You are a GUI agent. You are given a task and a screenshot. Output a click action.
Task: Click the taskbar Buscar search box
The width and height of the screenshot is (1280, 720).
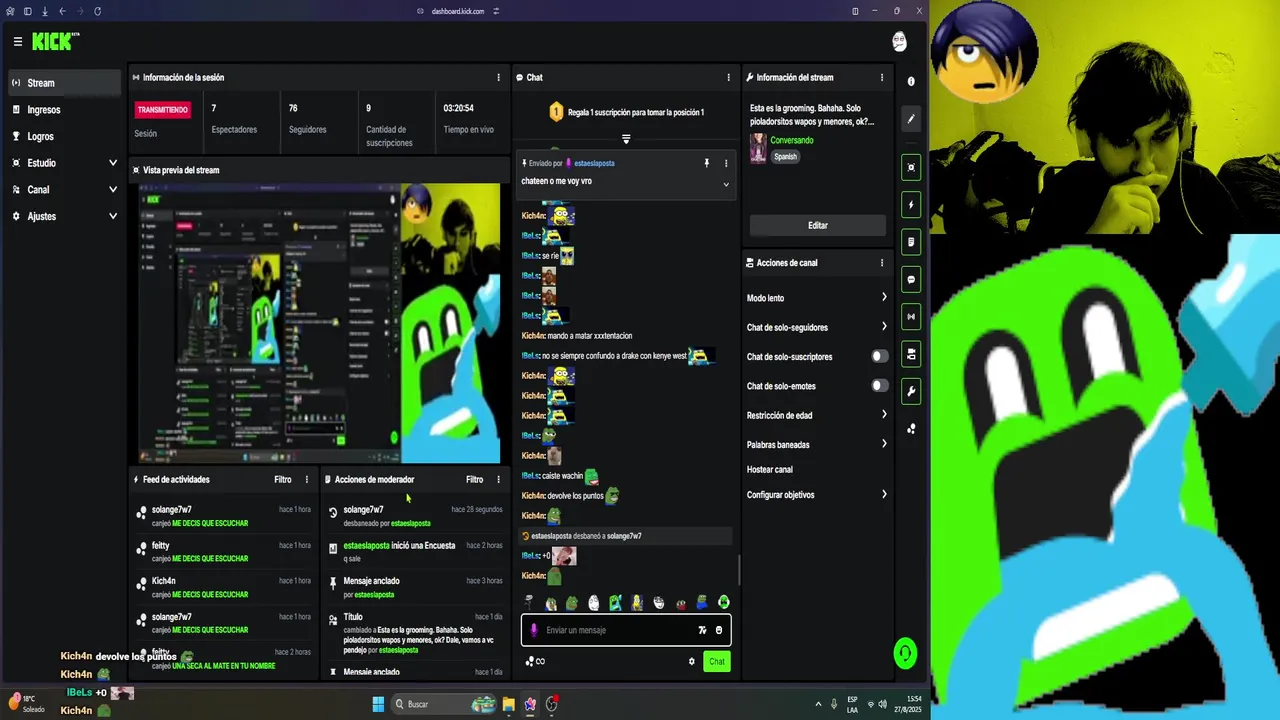(x=445, y=704)
